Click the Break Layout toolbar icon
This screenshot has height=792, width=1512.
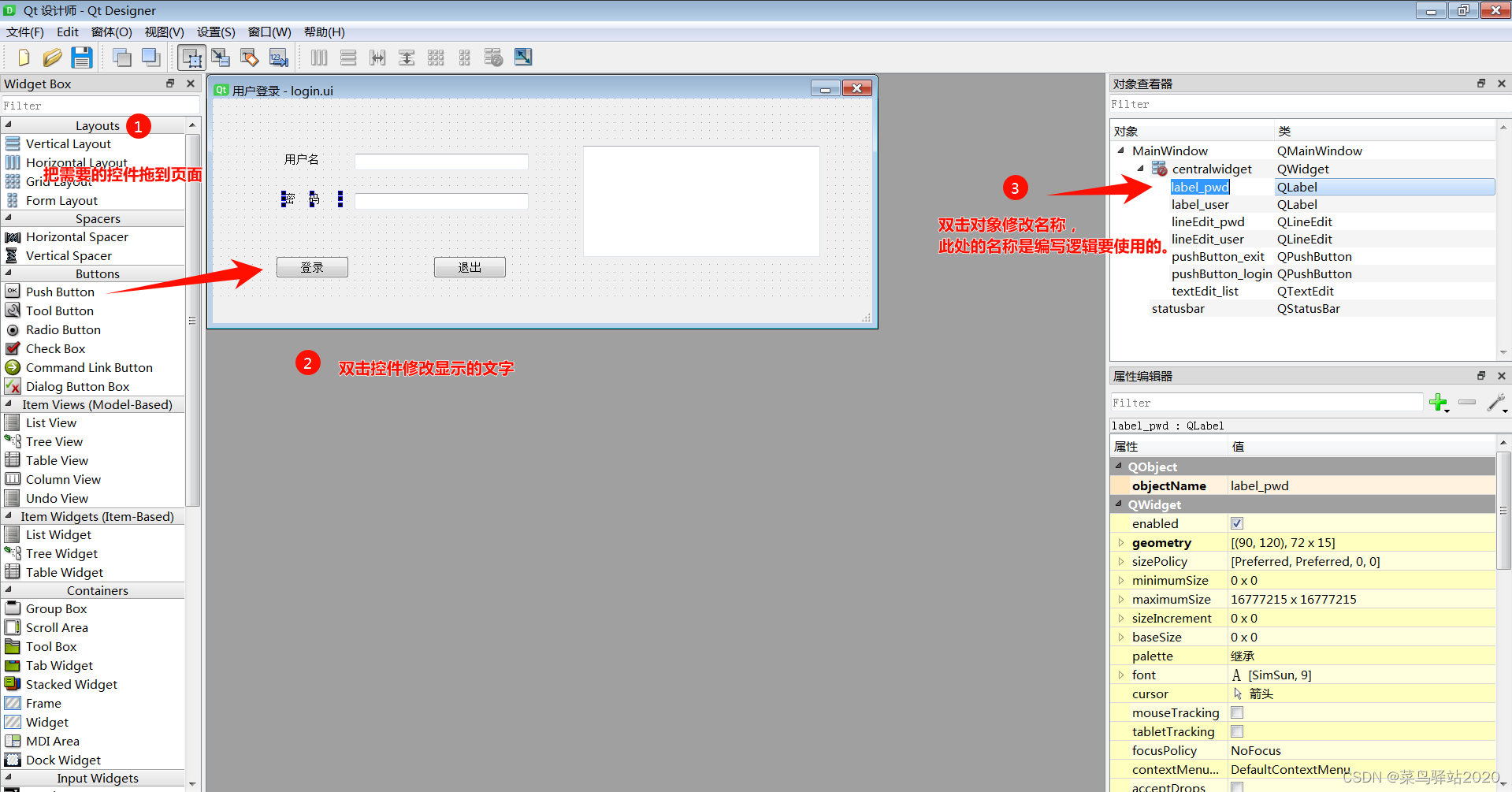(493, 58)
